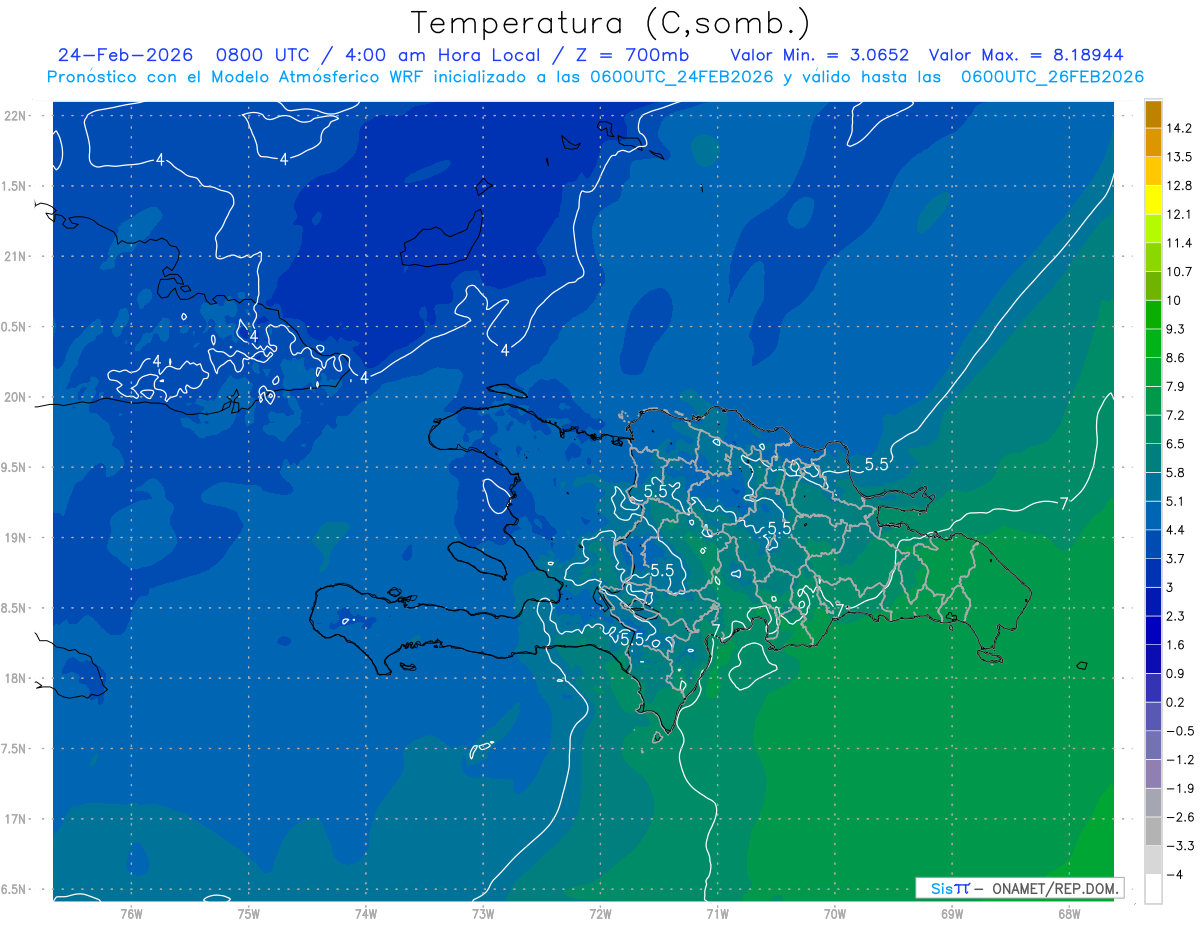The height and width of the screenshot is (927, 1200).
Task: Click the 22N latitude axis label
Action: click(15, 116)
